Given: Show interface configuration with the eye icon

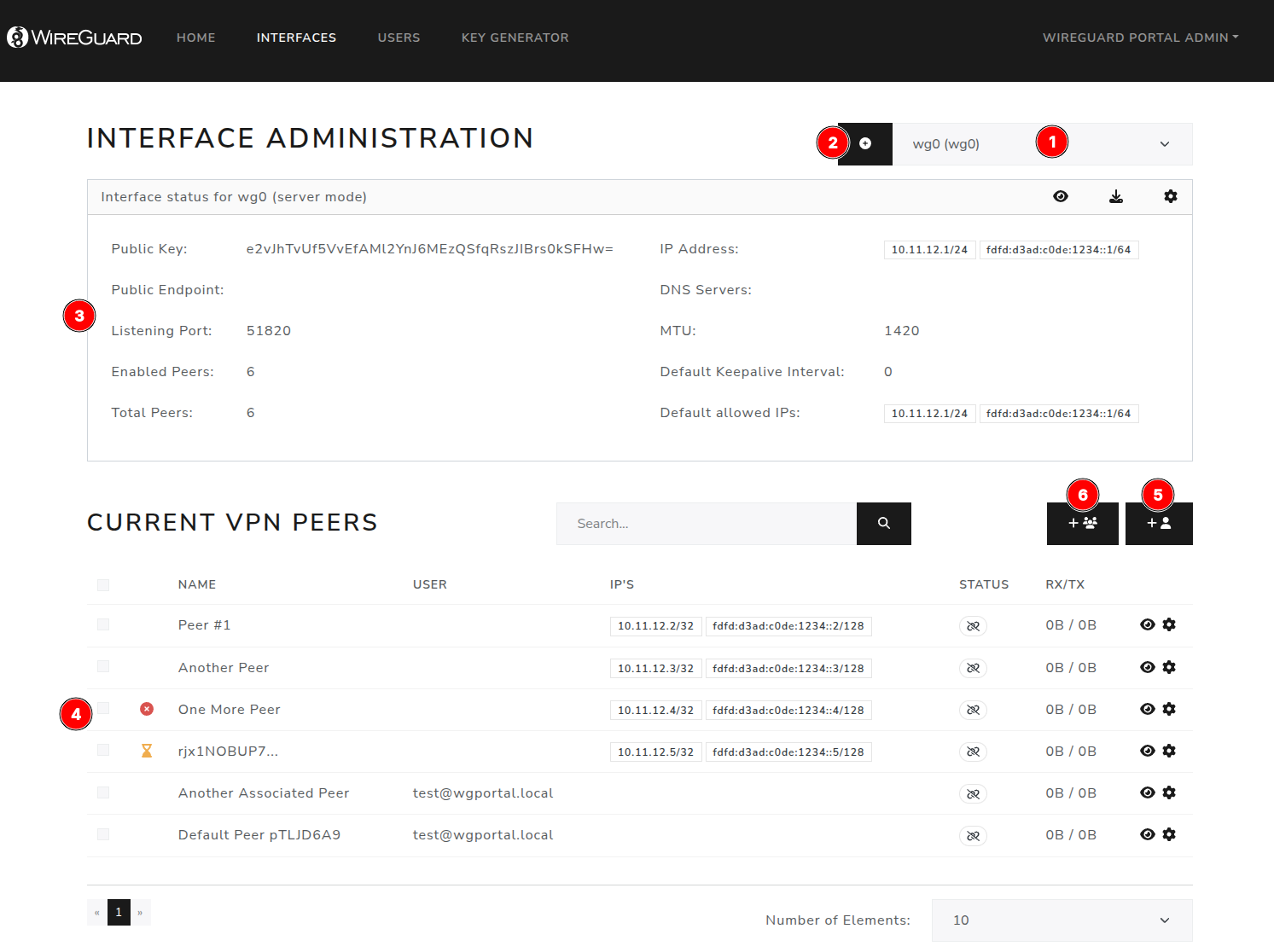Looking at the screenshot, I should pos(1061,196).
